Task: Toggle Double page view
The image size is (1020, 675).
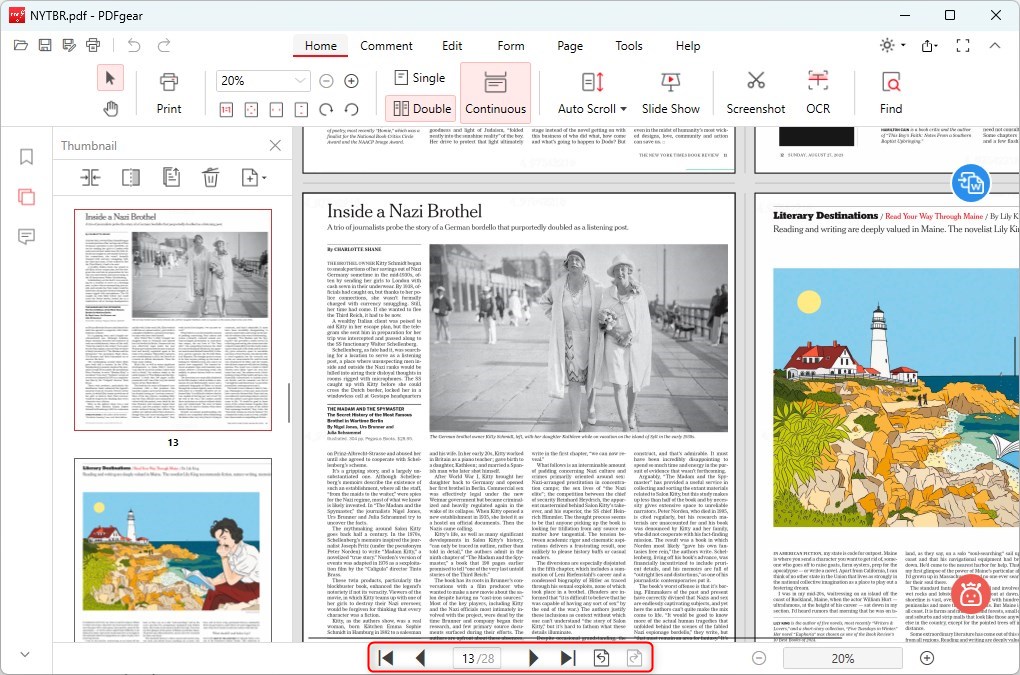Action: 422,109
